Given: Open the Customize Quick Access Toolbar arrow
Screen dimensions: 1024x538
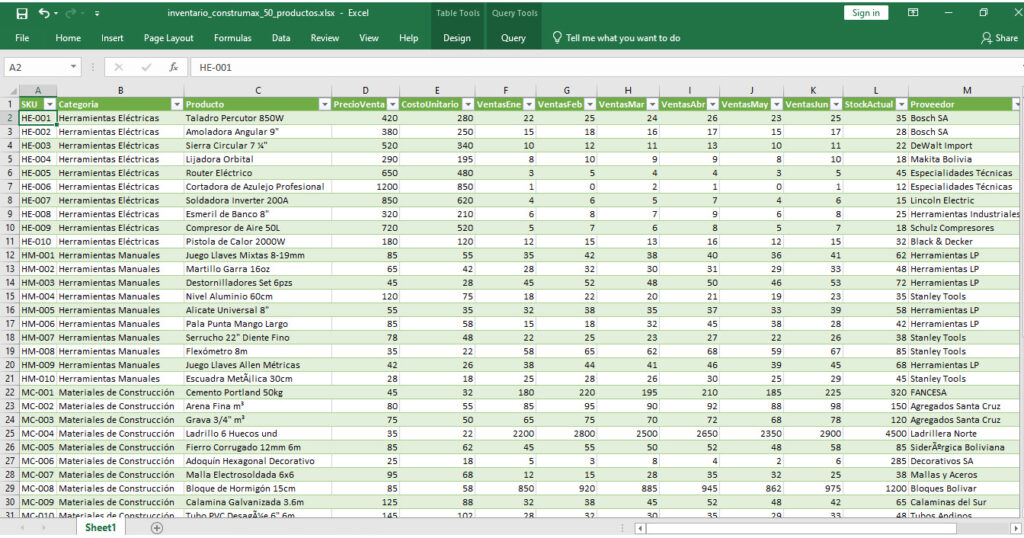Looking at the screenshot, I should 97,14.
